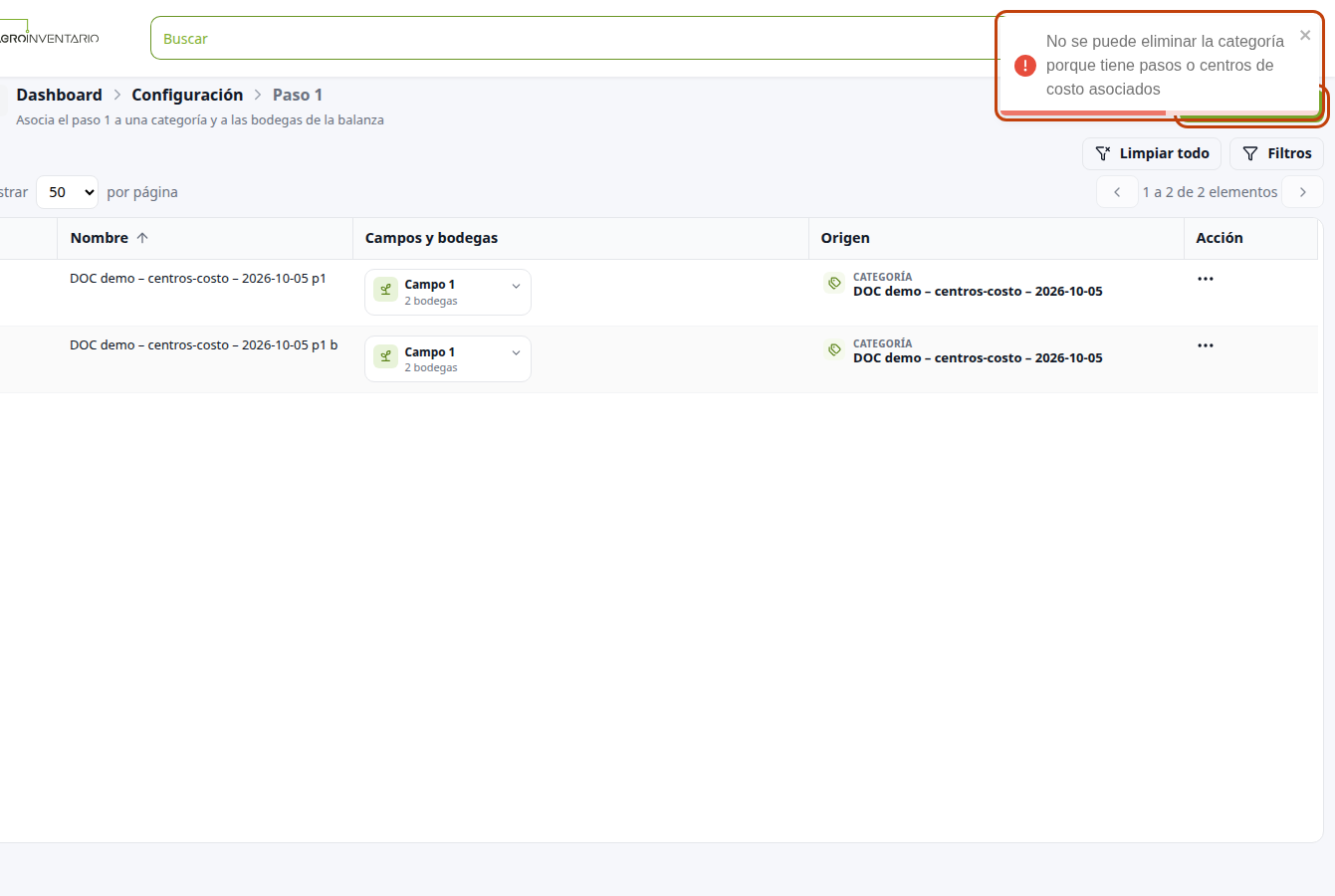Image resolution: width=1335 pixels, height=896 pixels.
Task: Sort by Nombre using the arrow icon
Action: click(142, 238)
